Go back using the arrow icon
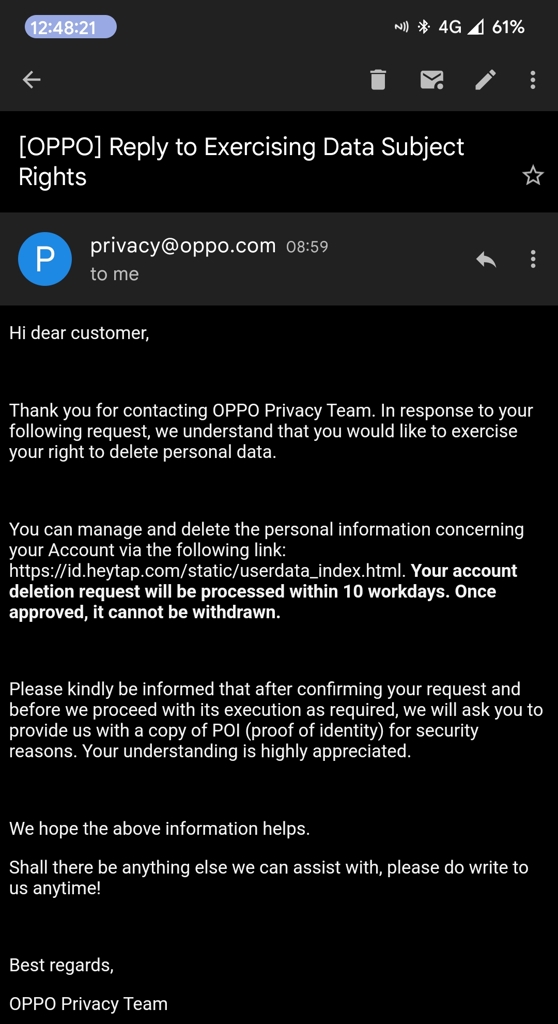This screenshot has width=558, height=1024. (31, 80)
